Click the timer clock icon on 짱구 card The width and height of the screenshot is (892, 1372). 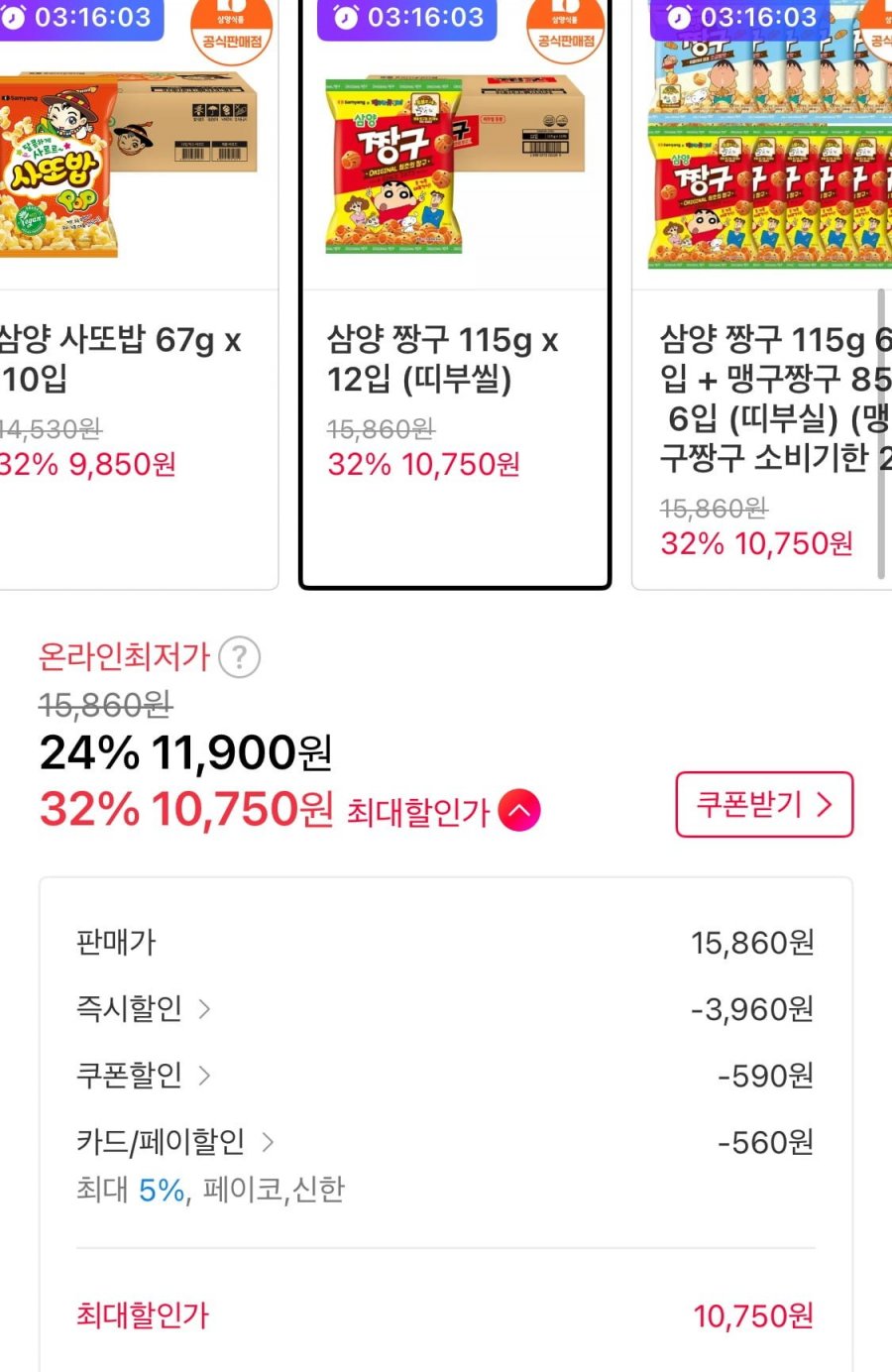tap(345, 18)
